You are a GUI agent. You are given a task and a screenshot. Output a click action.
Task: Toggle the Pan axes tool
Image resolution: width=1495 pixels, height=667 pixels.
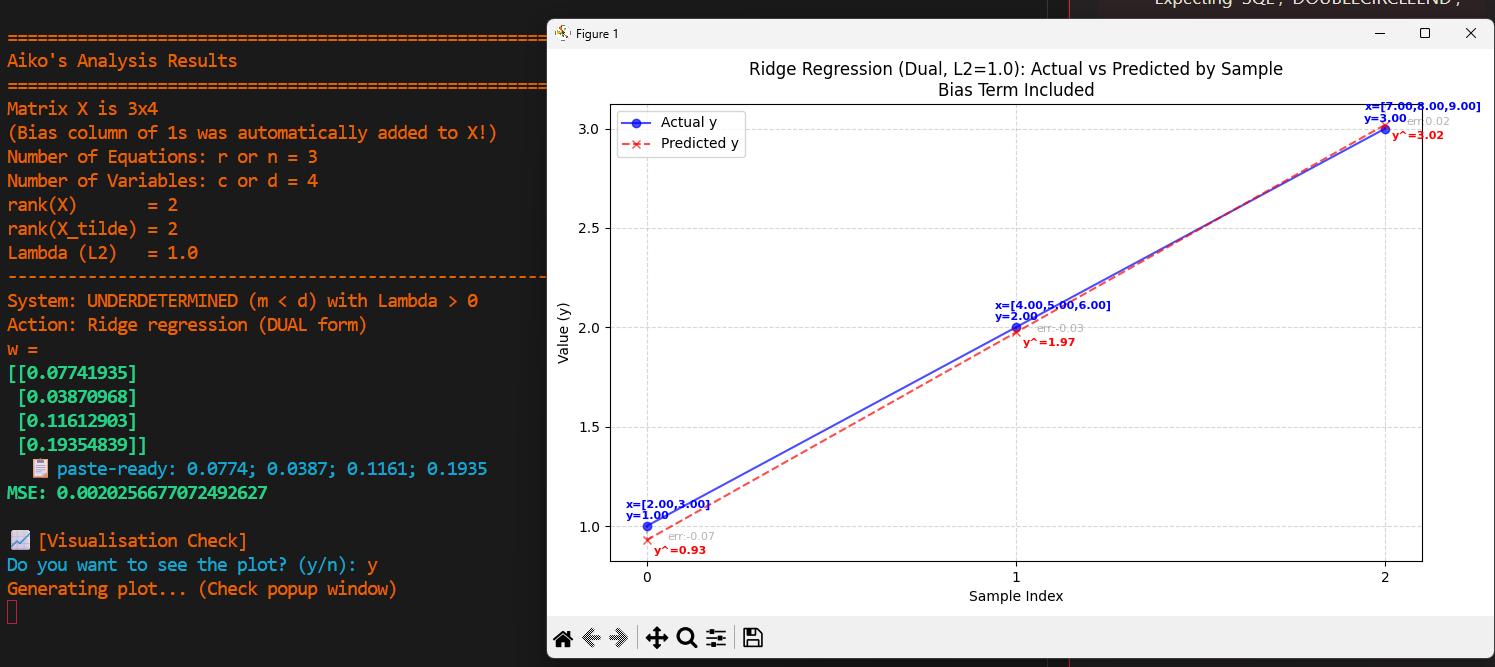[657, 638]
